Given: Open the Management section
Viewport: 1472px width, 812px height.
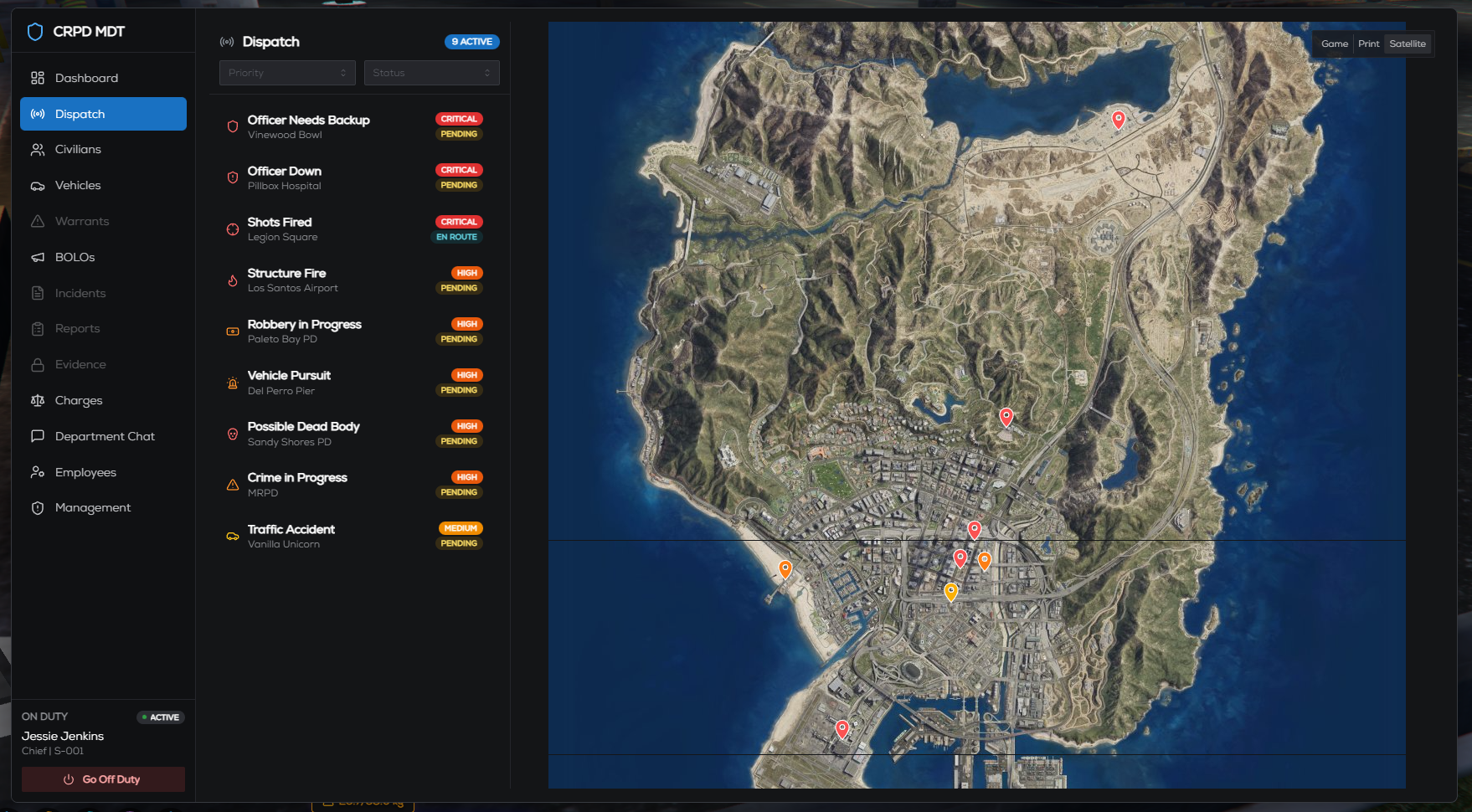Looking at the screenshot, I should point(103,508).
